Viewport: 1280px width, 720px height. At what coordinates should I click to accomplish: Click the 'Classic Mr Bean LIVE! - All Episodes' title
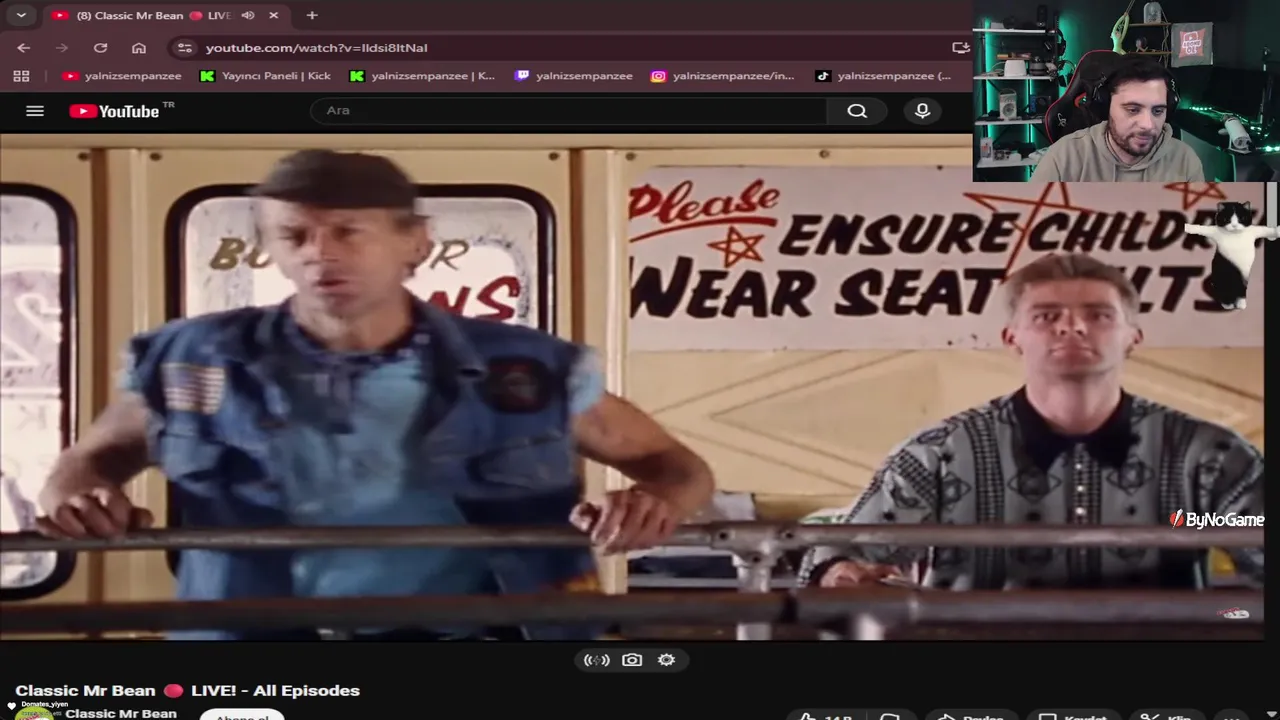[187, 690]
